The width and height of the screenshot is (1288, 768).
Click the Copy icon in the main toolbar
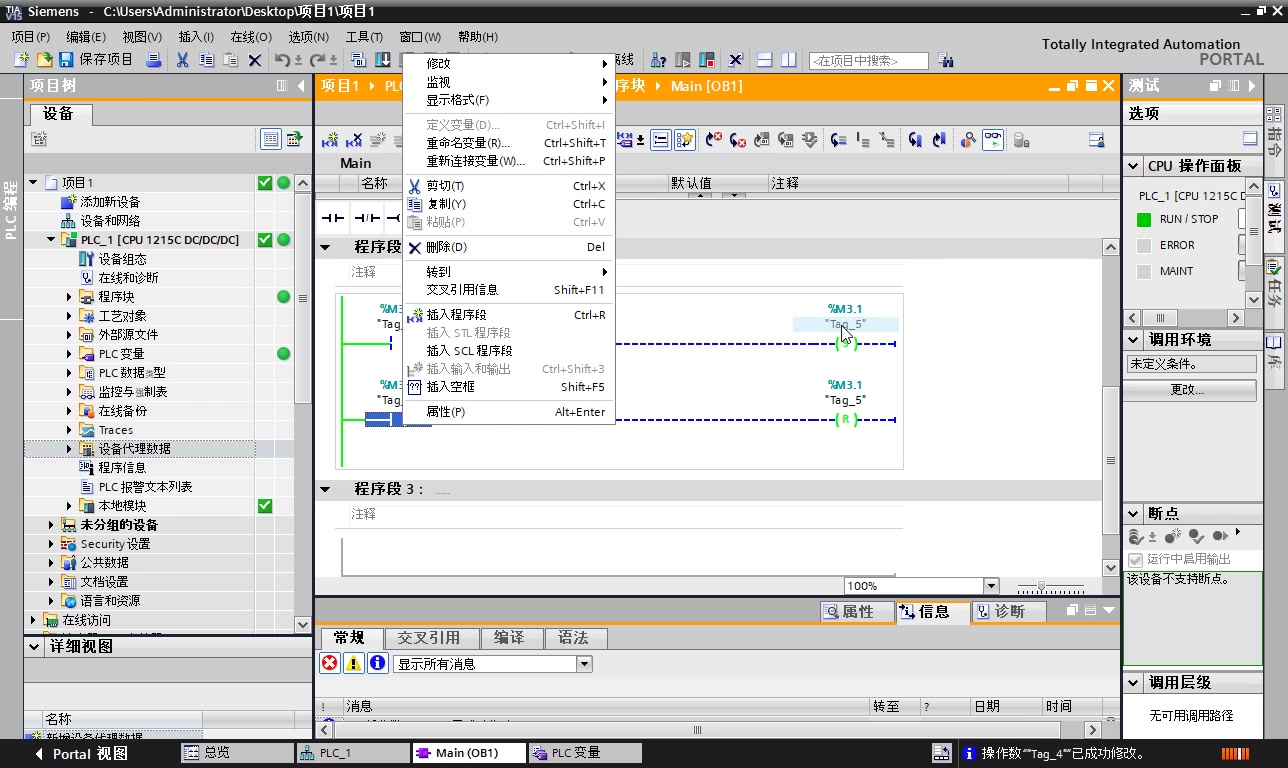point(207,60)
